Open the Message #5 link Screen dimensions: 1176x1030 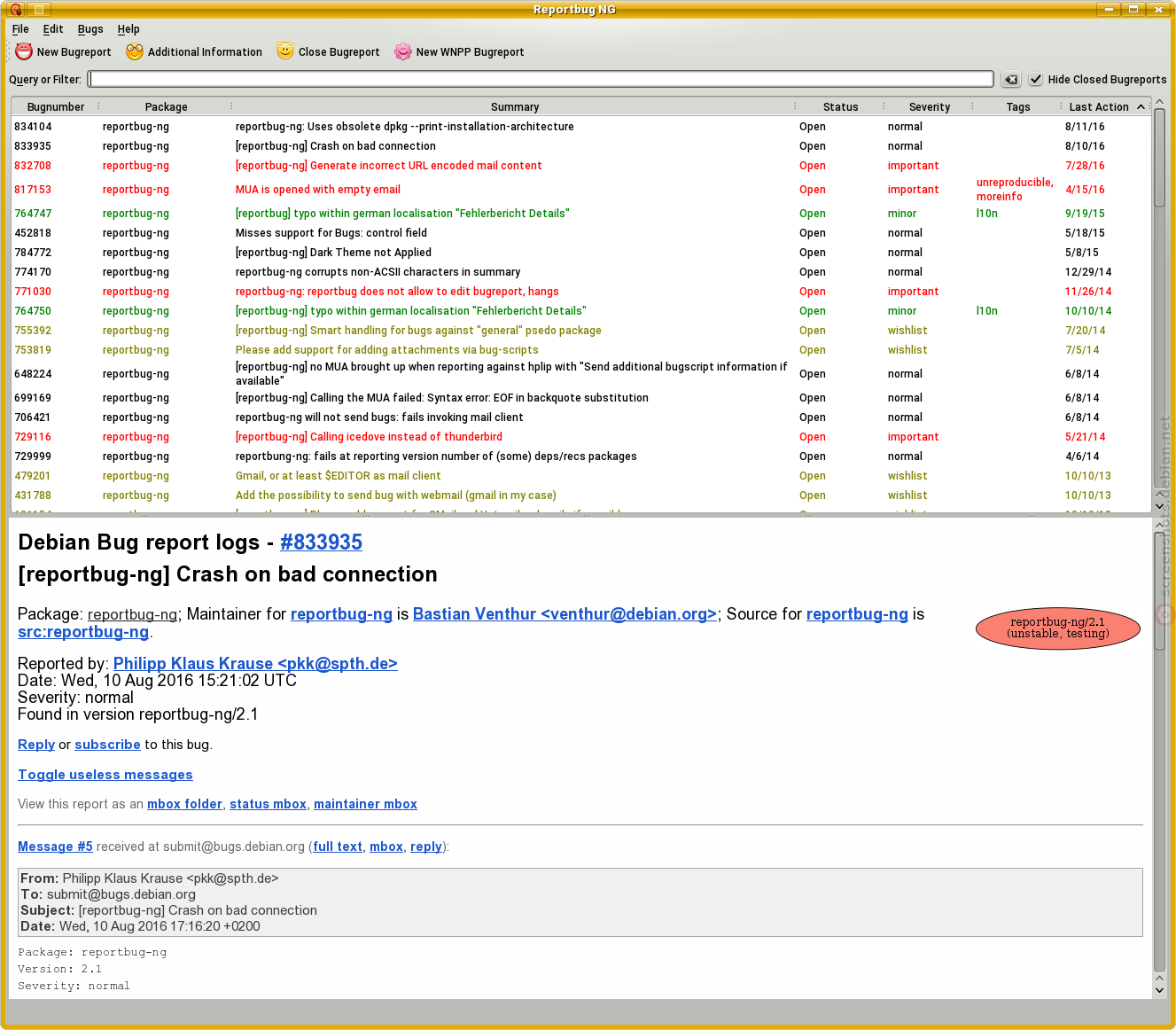pos(55,847)
